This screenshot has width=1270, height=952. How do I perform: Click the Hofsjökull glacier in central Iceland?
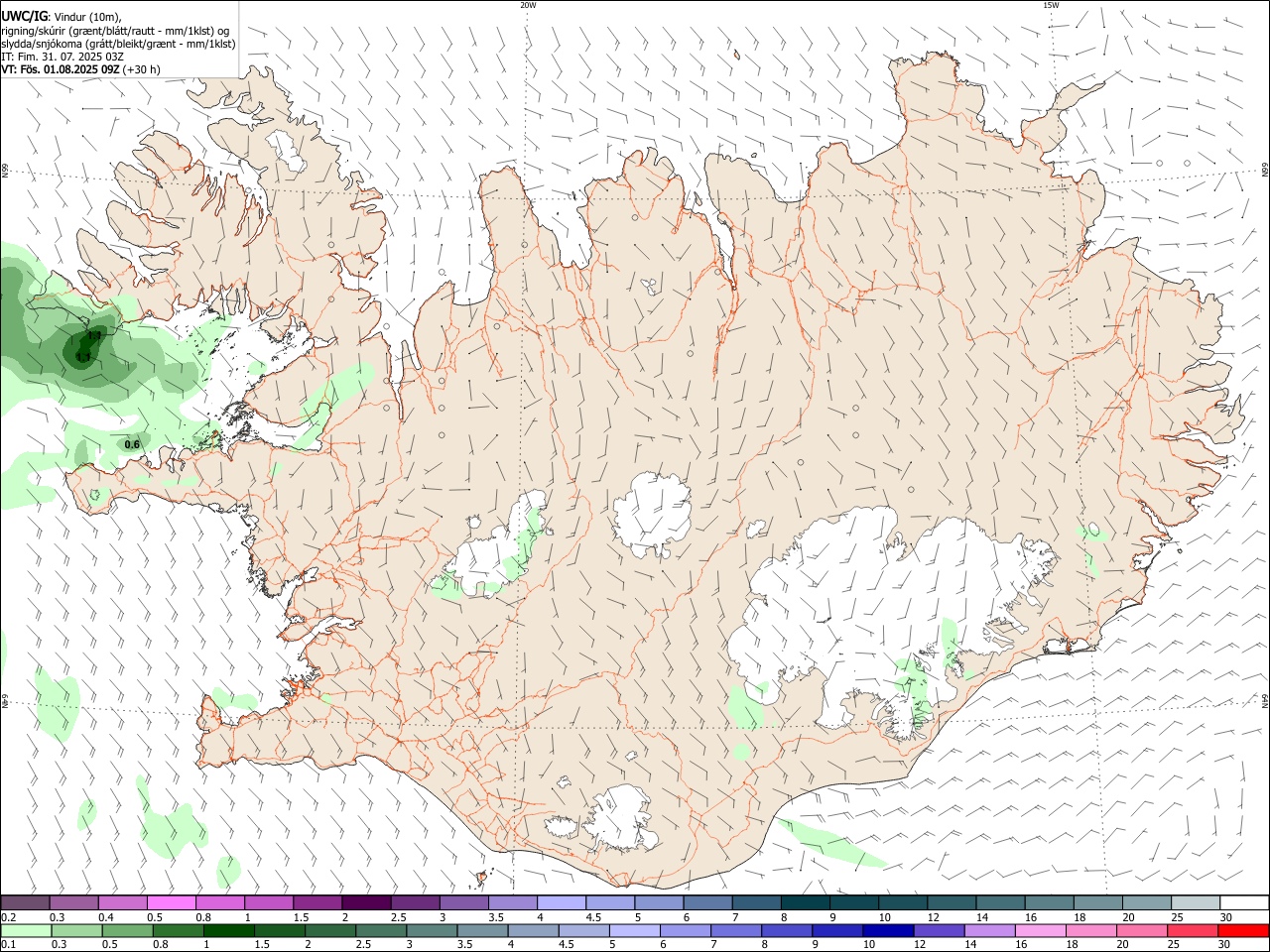click(652, 515)
